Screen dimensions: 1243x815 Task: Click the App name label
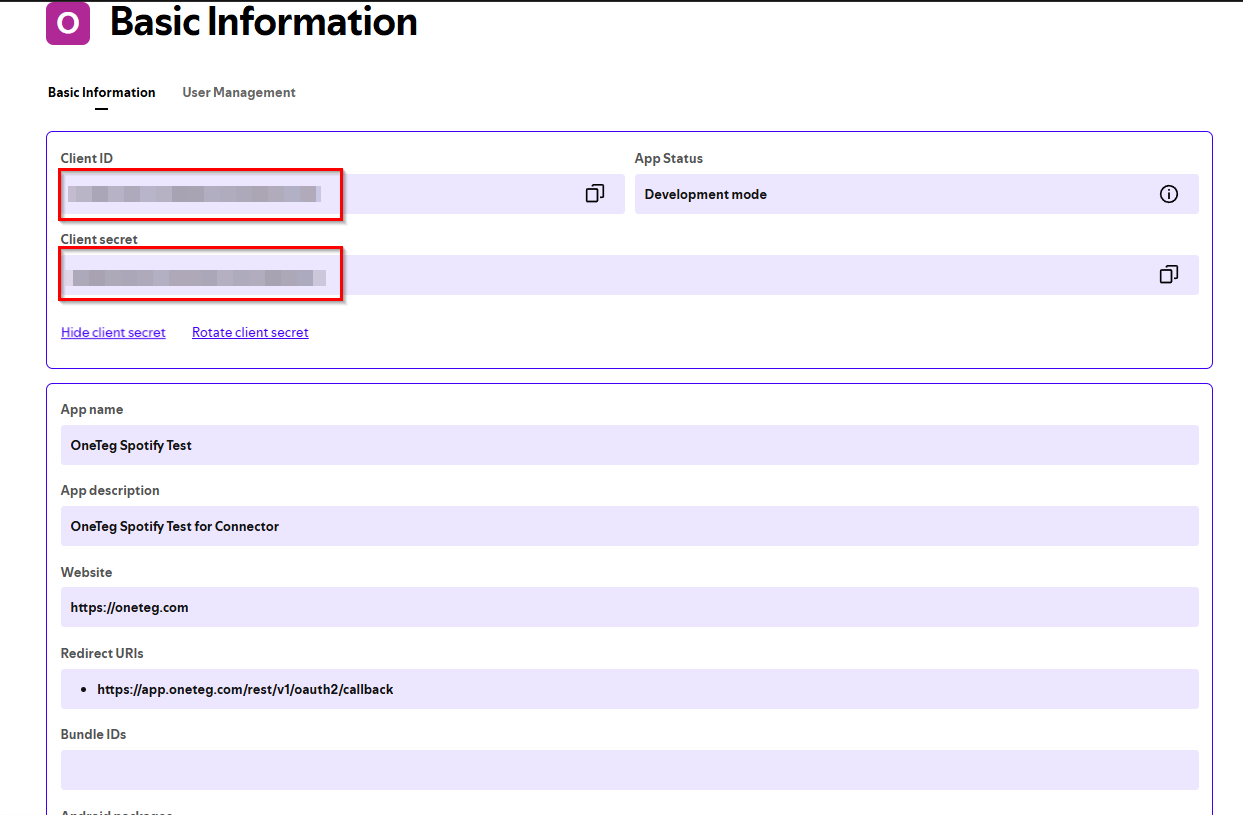92,409
